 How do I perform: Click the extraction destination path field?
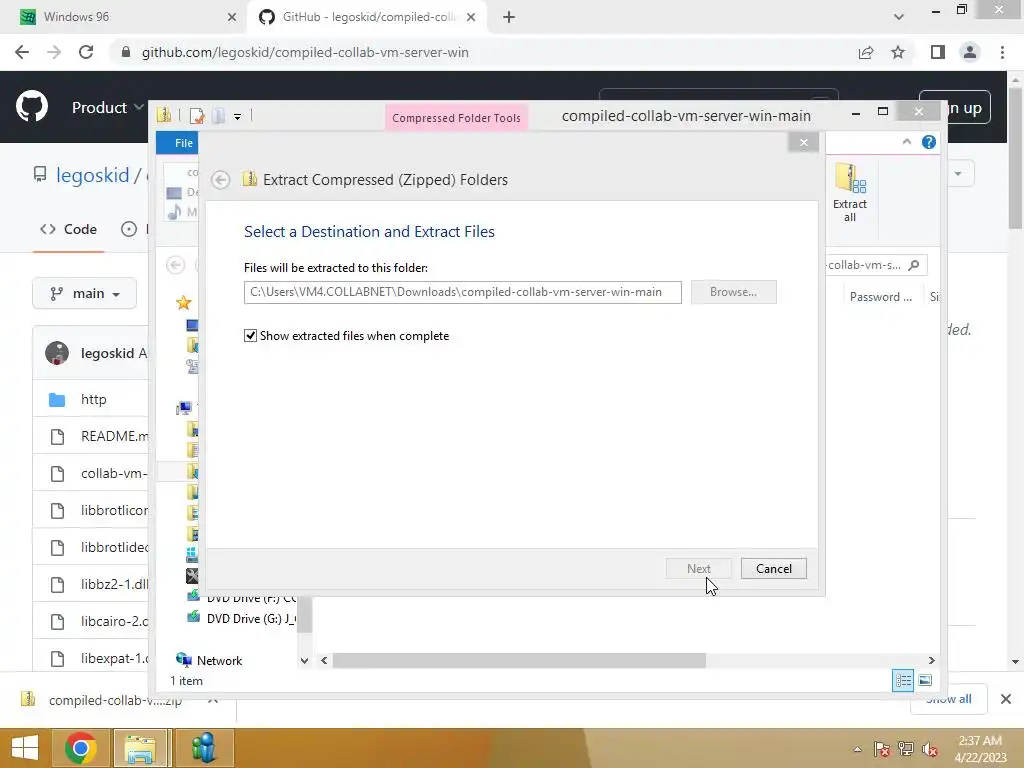point(462,292)
